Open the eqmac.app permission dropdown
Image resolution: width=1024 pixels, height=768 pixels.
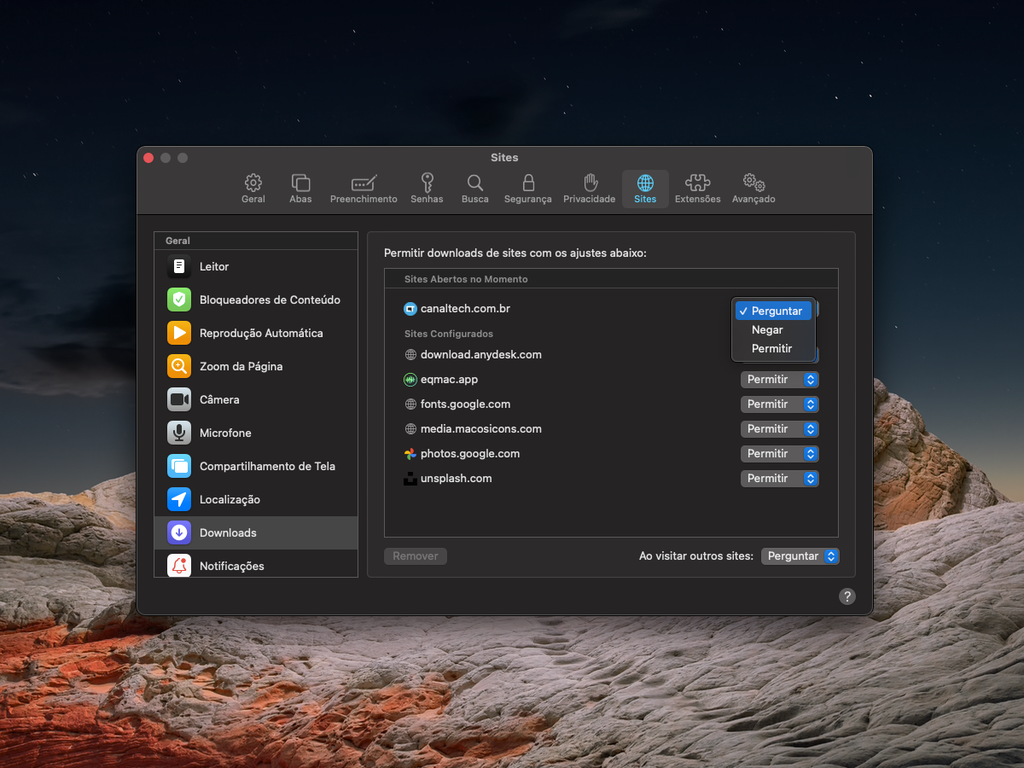tap(779, 379)
